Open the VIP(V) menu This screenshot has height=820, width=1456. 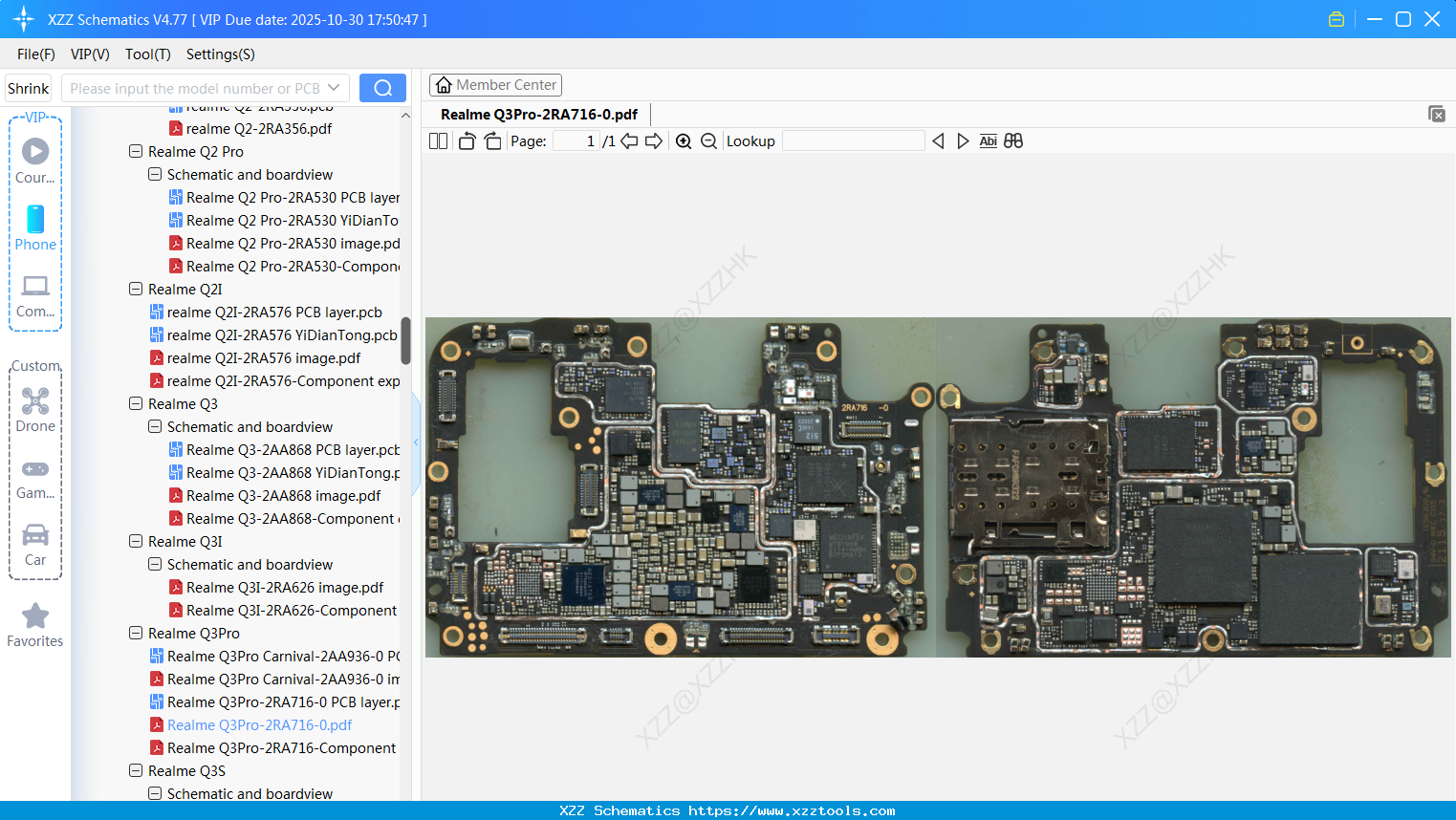[90, 54]
